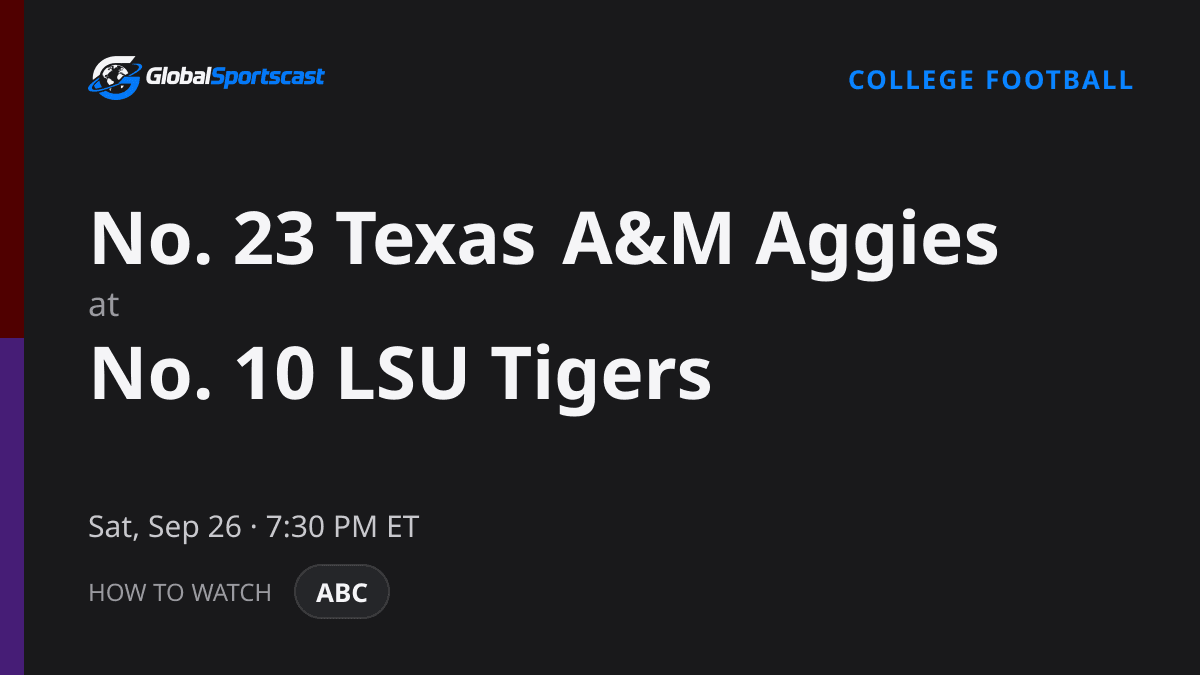This screenshot has height=675, width=1200.
Task: Open the LSU team name
Action: point(406,375)
